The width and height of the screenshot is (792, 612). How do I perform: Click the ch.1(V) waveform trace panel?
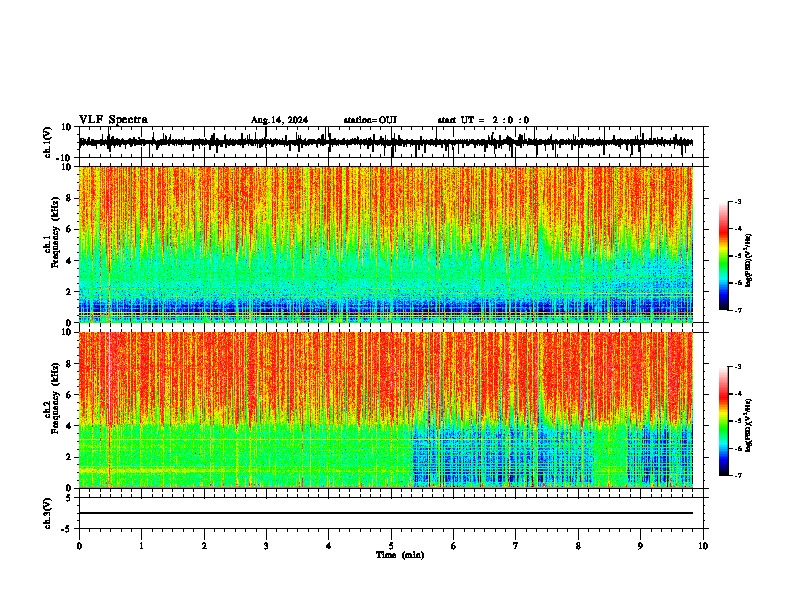[x=391, y=142]
